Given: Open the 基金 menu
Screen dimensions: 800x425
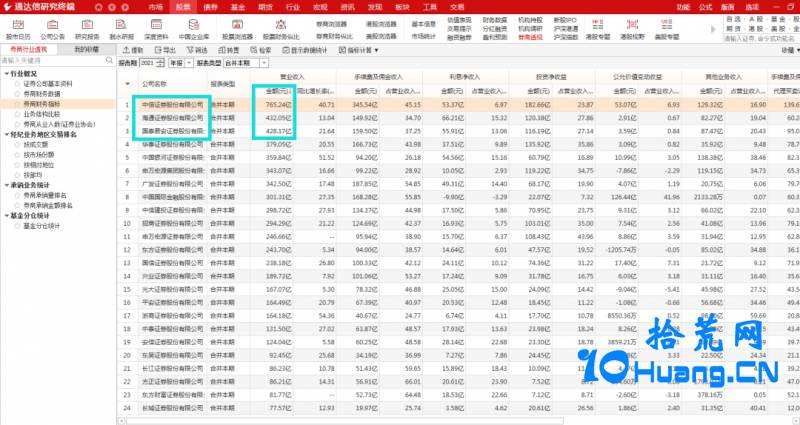Looking at the screenshot, I should [x=238, y=7].
